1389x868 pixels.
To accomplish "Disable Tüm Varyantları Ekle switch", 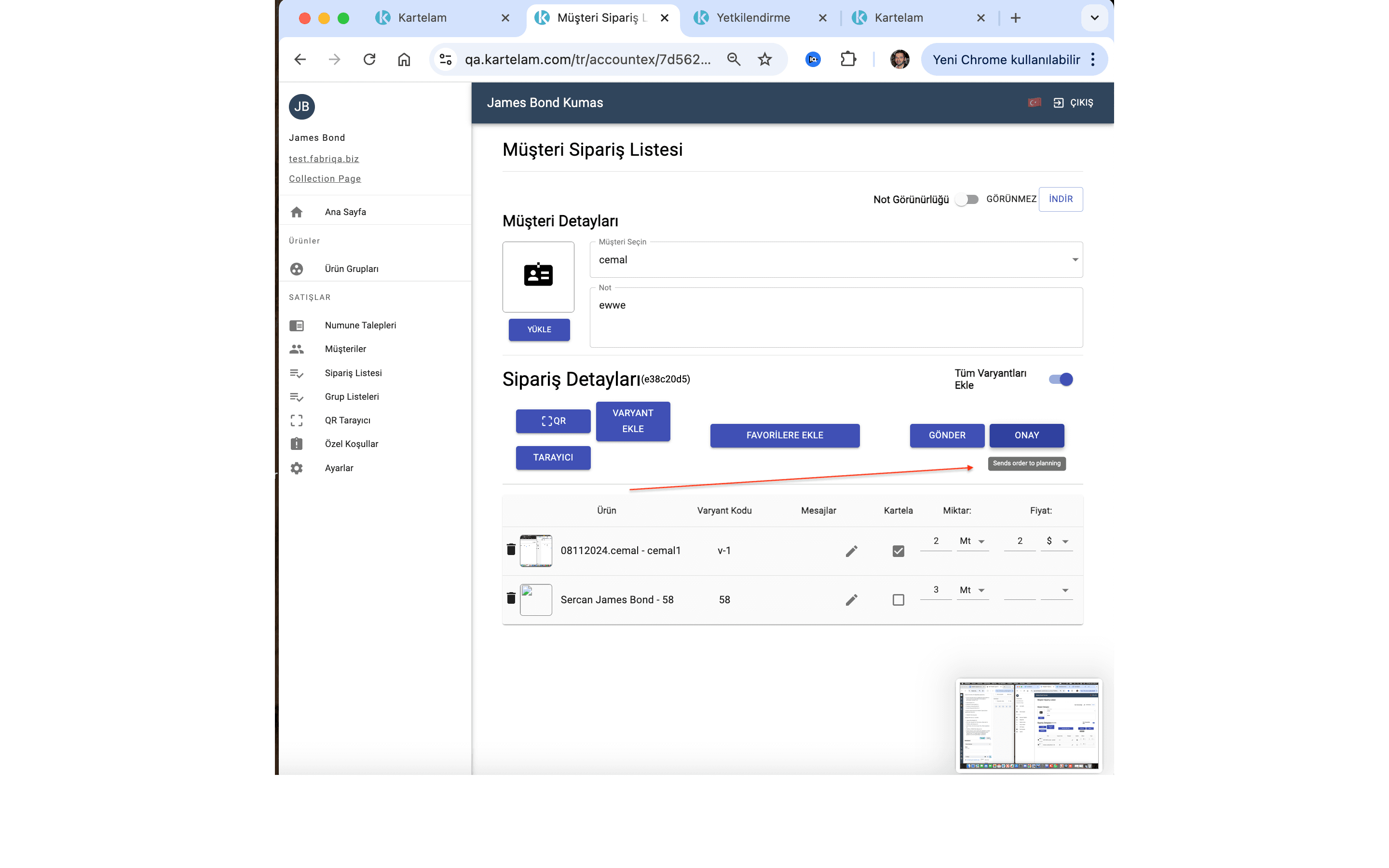I will (1061, 379).
